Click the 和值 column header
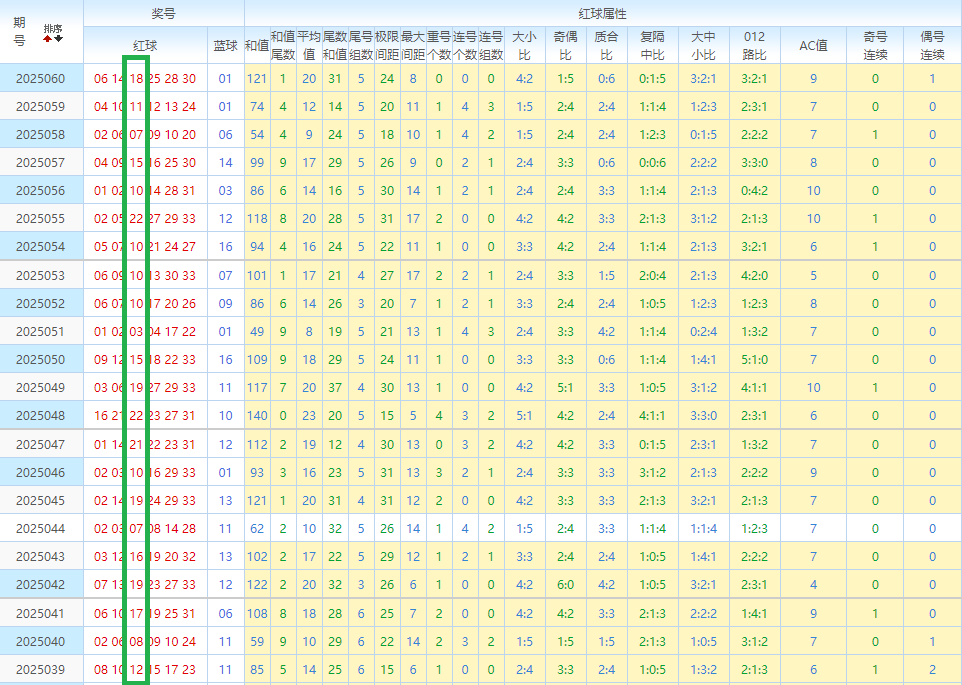 tap(256, 45)
